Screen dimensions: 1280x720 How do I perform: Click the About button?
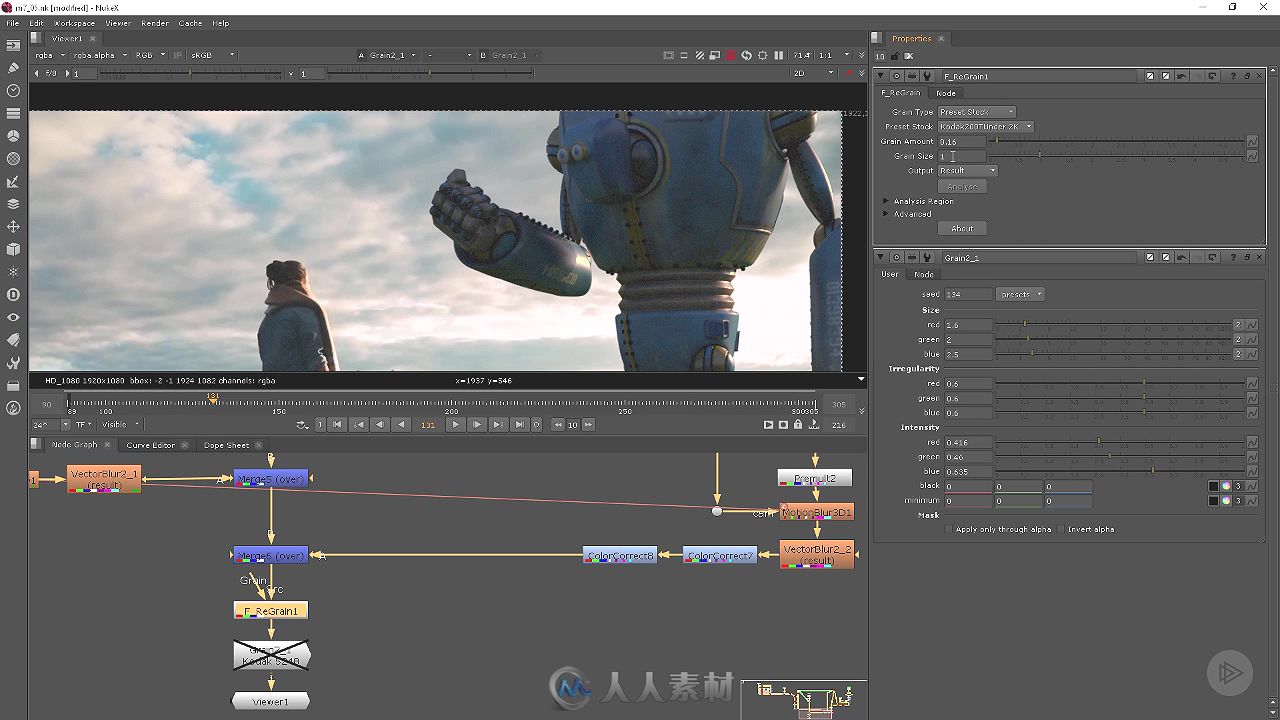[962, 228]
